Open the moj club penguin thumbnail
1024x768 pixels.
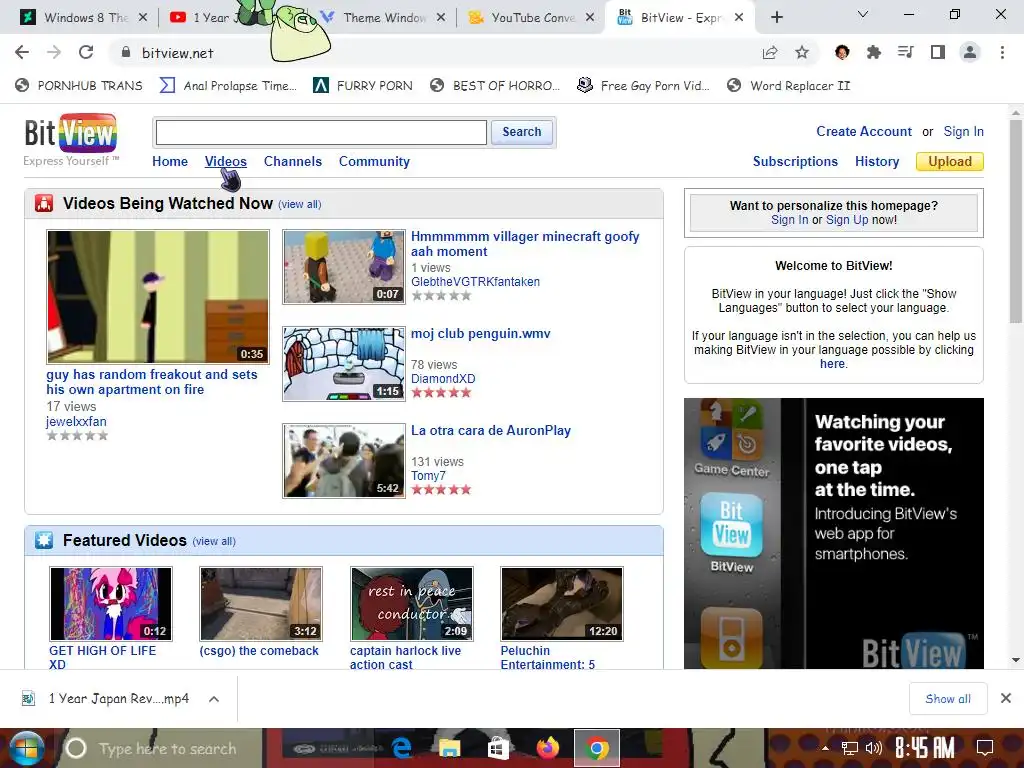pyautogui.click(x=344, y=364)
